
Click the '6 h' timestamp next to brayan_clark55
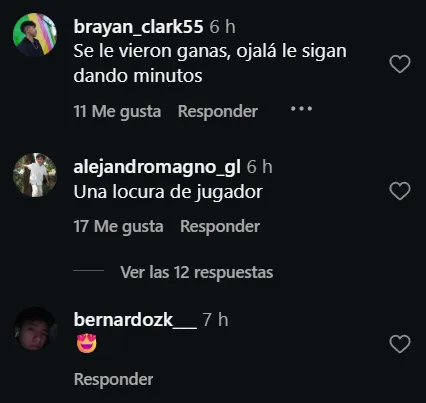pyautogui.click(x=222, y=27)
